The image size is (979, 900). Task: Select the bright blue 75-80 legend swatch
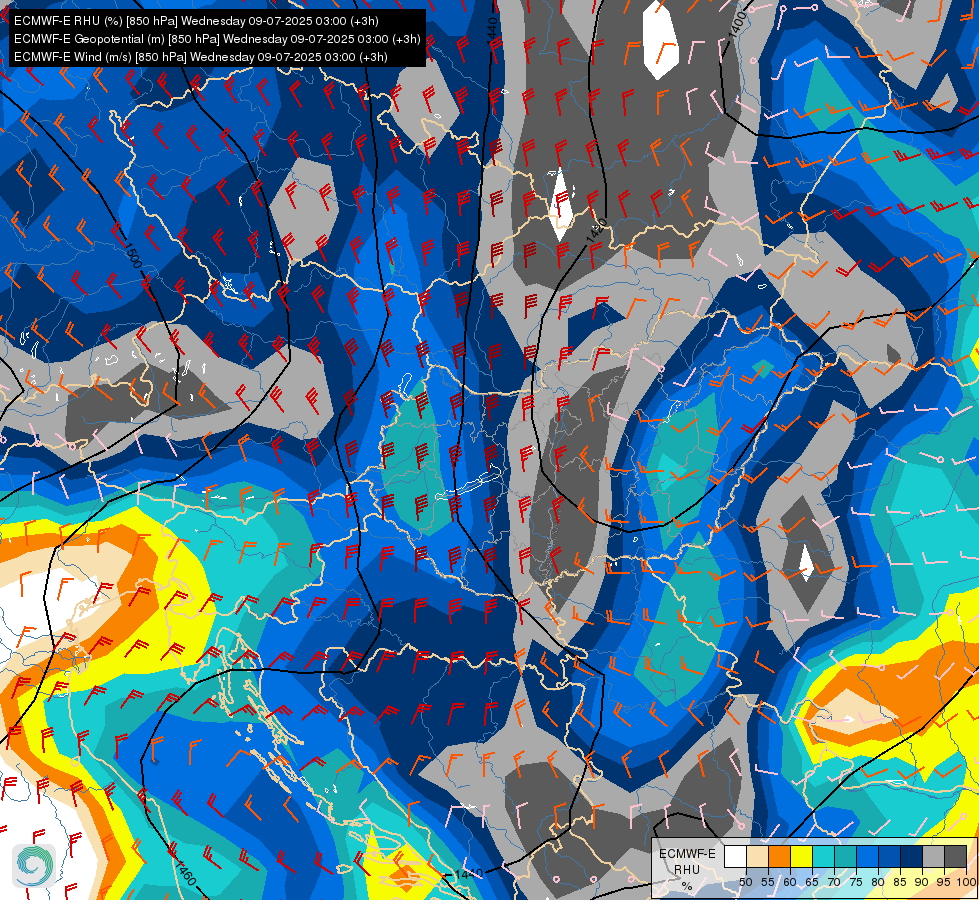(867, 856)
